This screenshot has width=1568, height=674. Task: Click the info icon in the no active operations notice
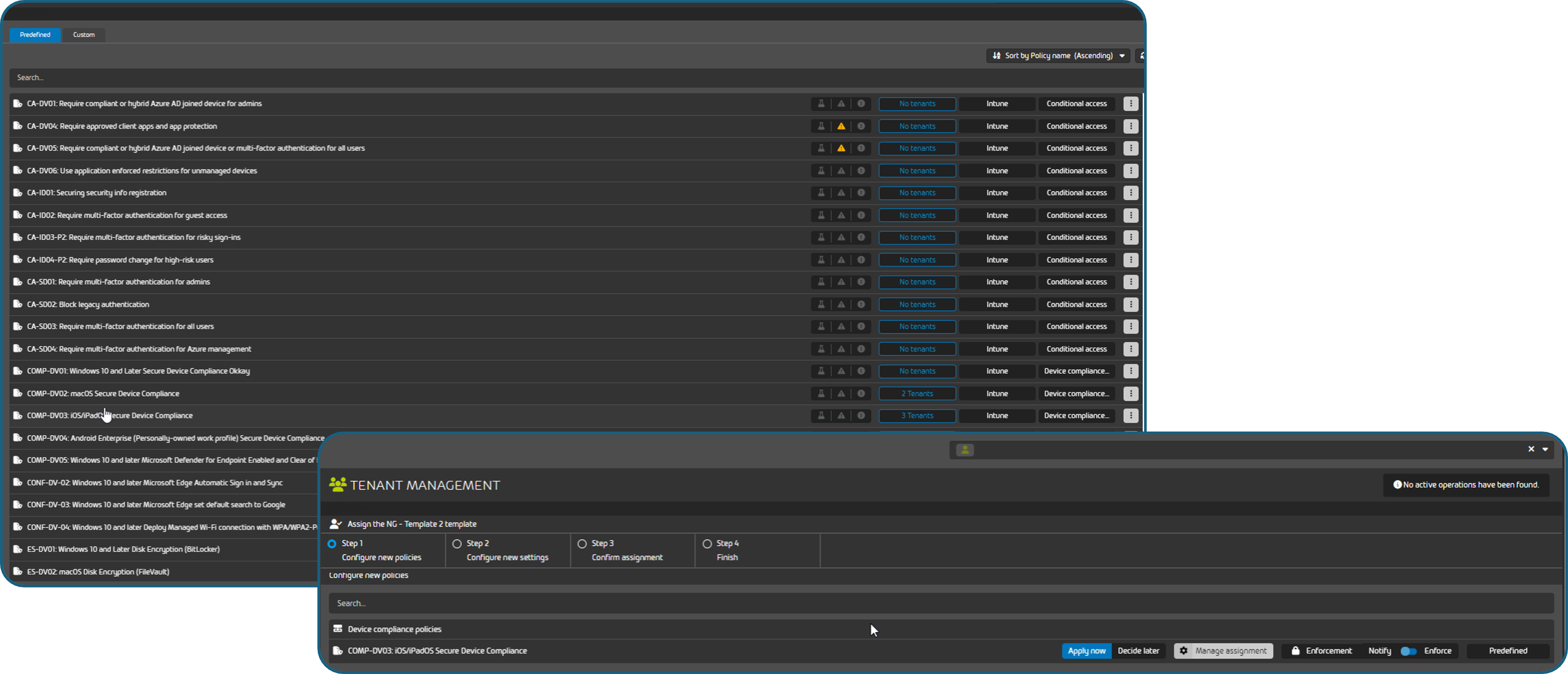click(1397, 485)
